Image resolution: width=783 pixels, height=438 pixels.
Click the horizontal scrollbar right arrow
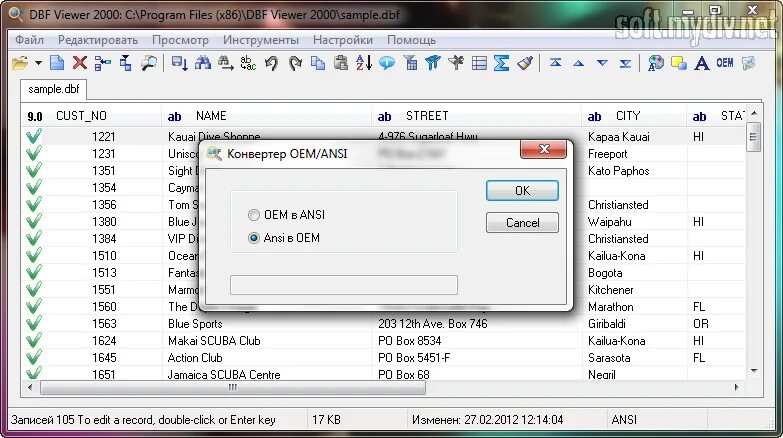click(x=736, y=387)
